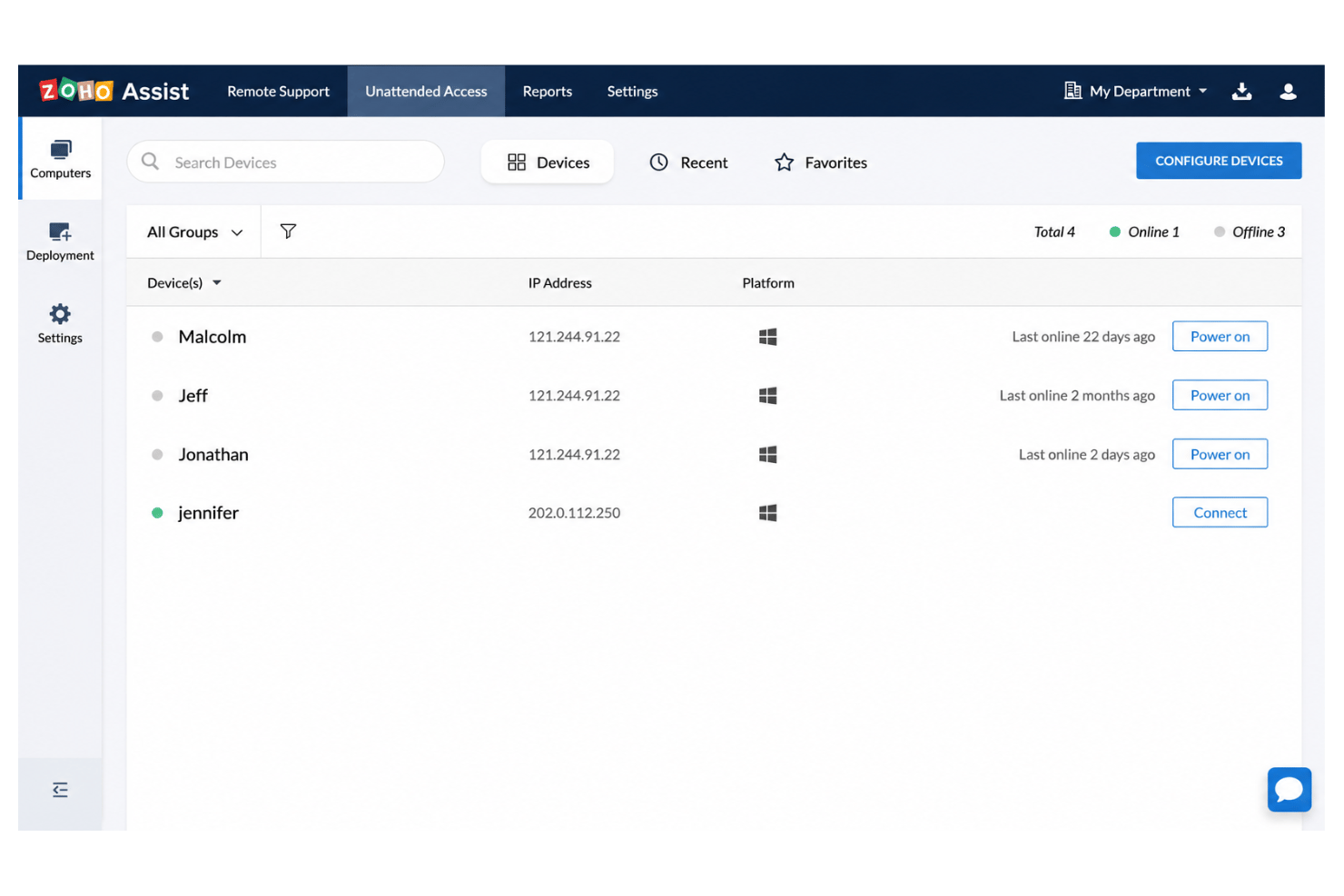The width and height of the screenshot is (1344, 896).
Task: Click the Zoho Assist logo
Action: 114,91
